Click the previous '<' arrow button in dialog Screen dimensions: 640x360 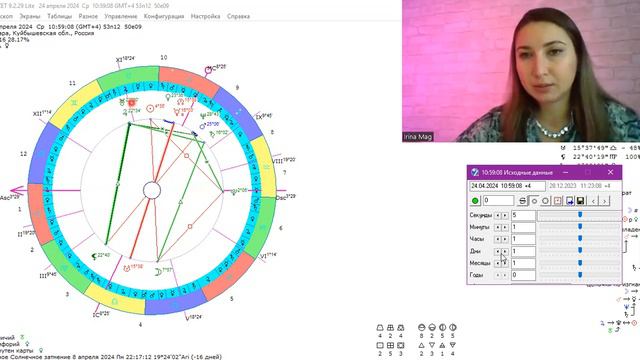click(593, 200)
